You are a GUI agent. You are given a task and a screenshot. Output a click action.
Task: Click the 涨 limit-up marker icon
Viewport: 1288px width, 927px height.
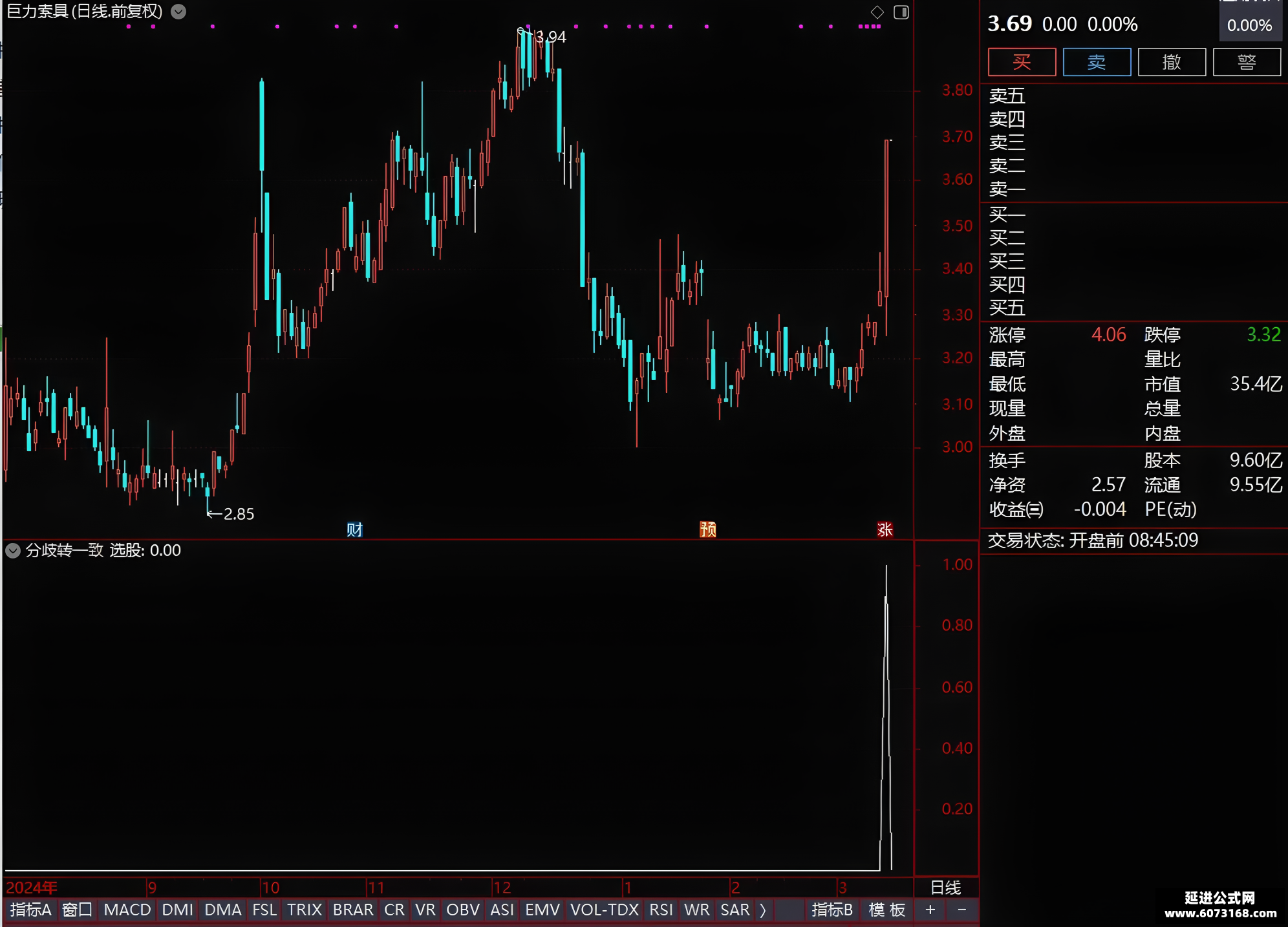pos(885,529)
